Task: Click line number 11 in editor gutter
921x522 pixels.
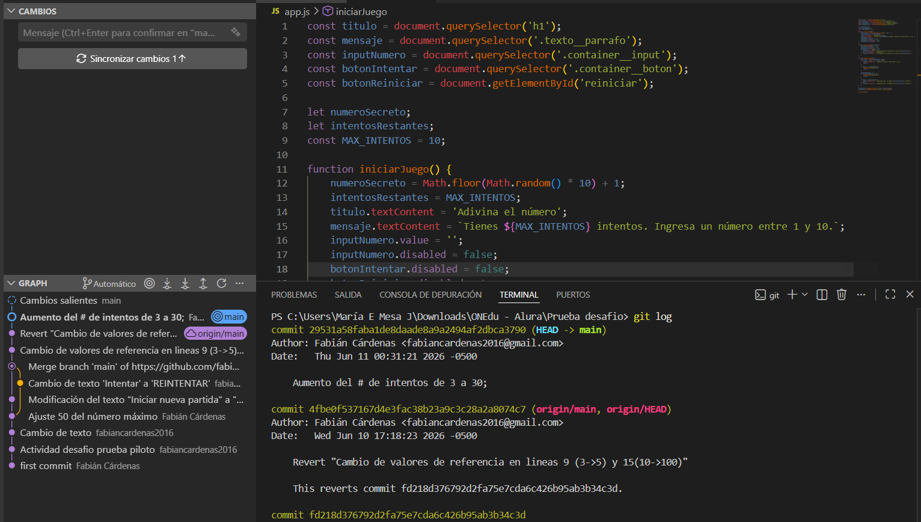Action: pos(281,169)
